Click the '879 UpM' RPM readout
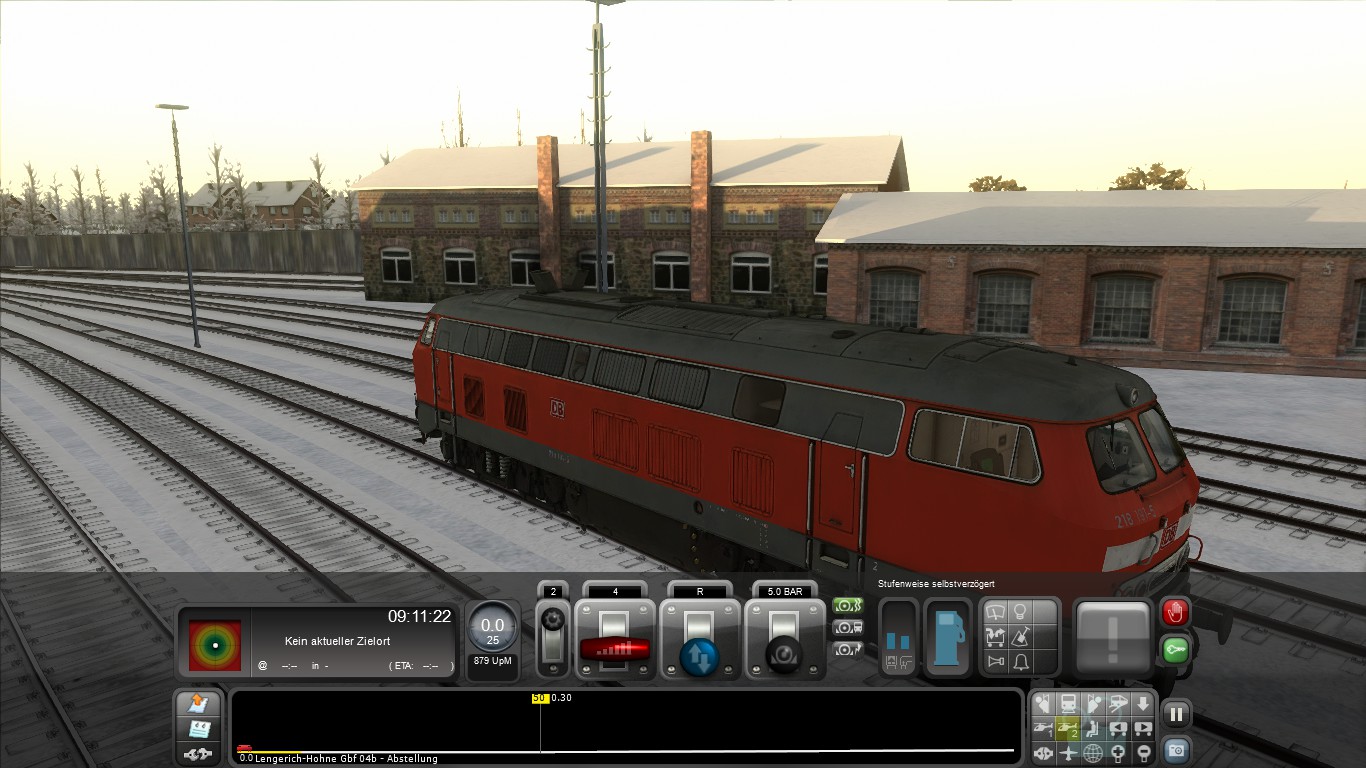 [493, 661]
